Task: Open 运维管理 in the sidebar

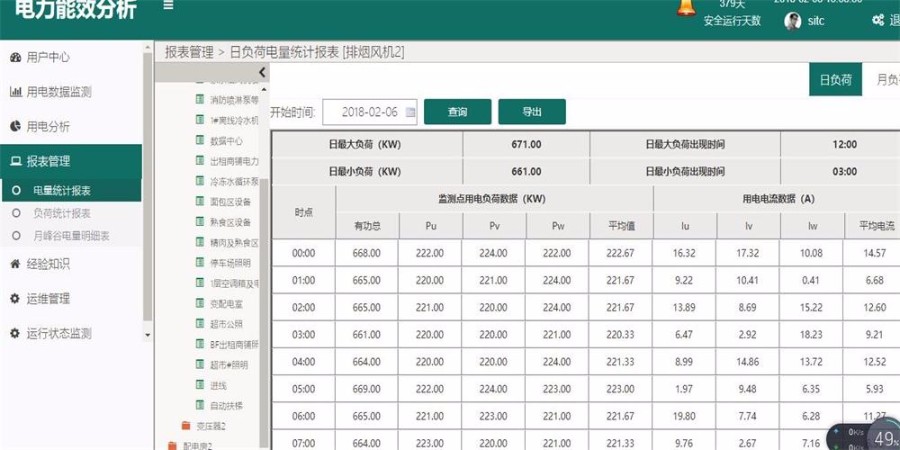Action: point(40,299)
